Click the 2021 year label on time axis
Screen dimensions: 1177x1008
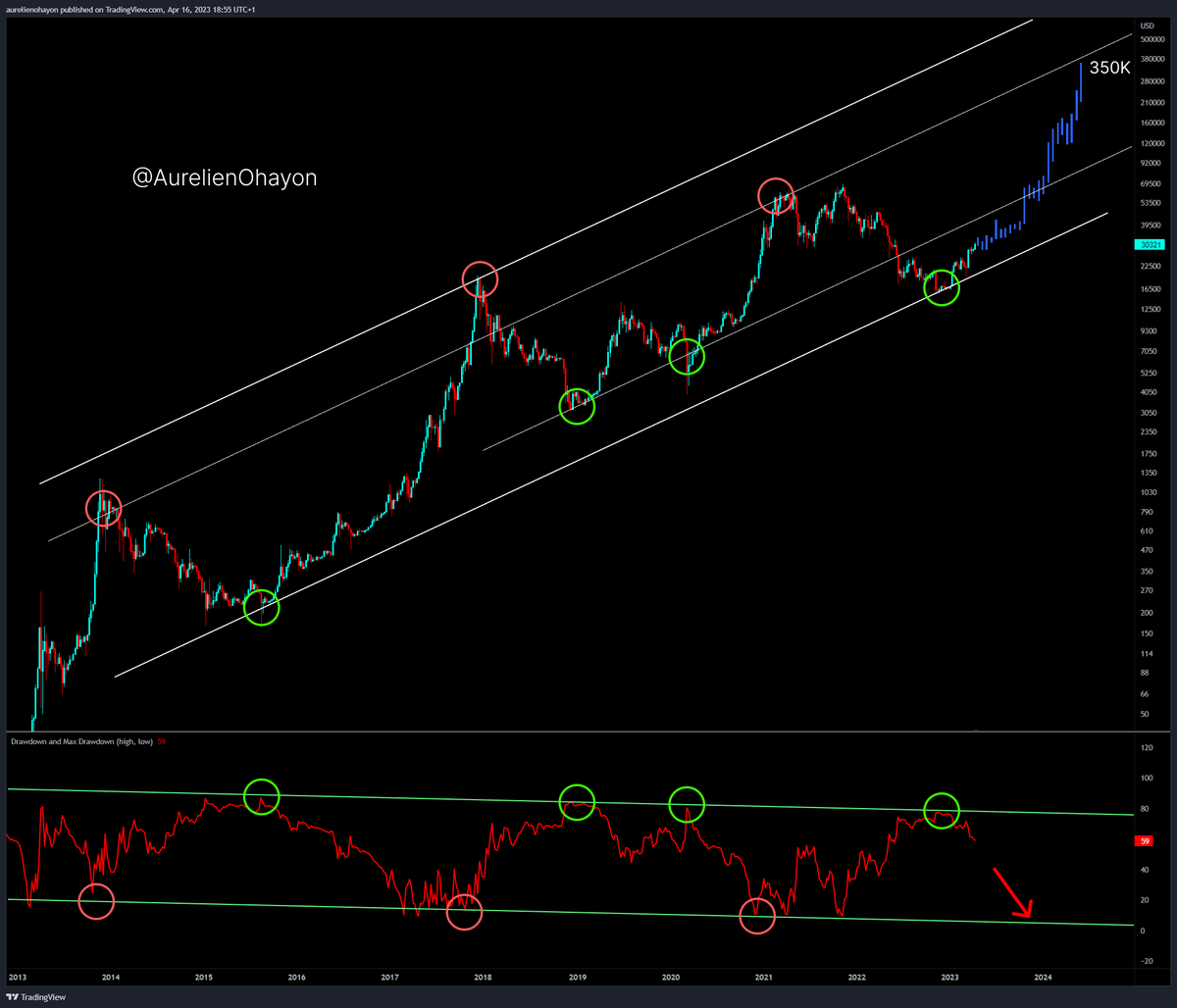click(764, 978)
